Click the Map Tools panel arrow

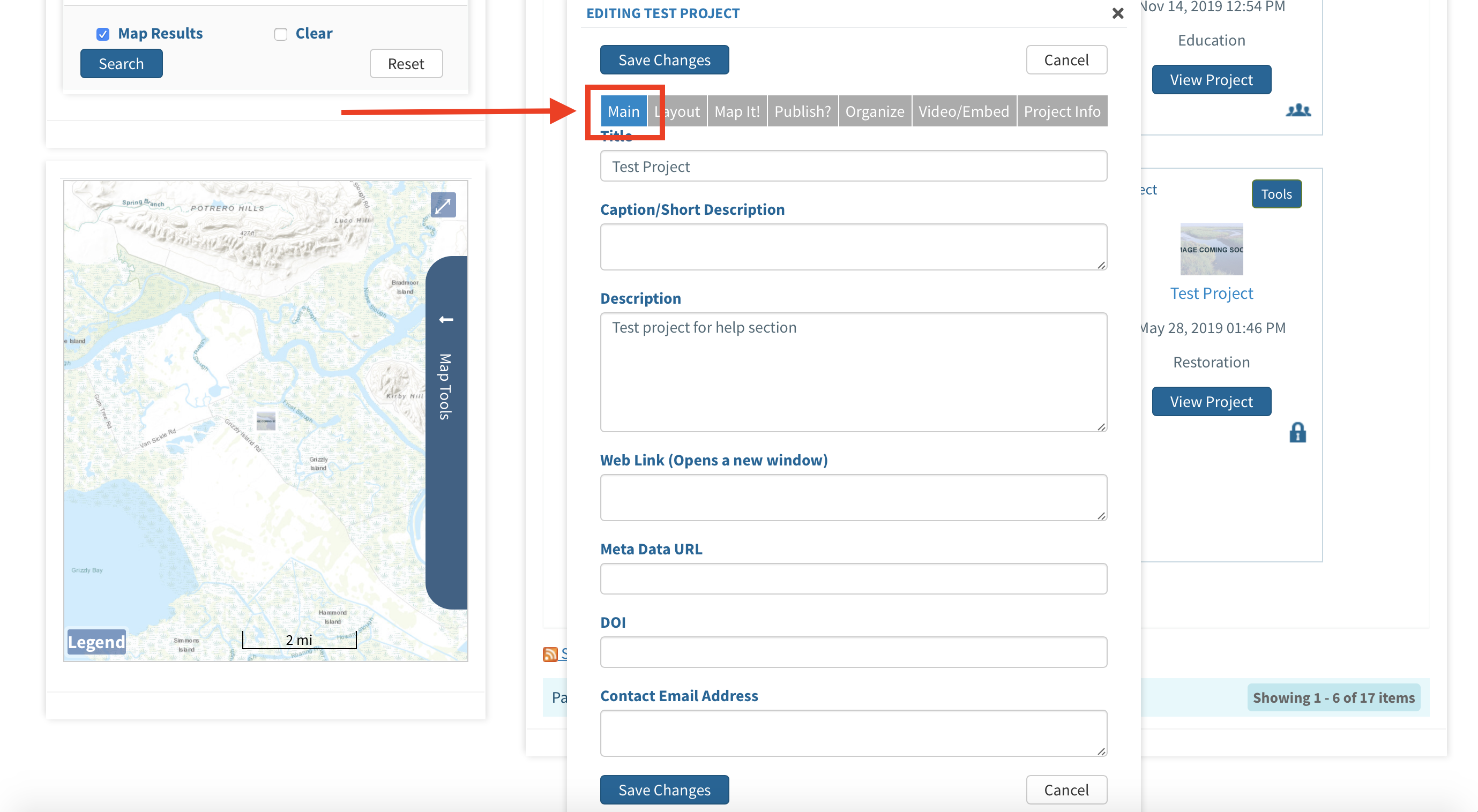coord(446,319)
